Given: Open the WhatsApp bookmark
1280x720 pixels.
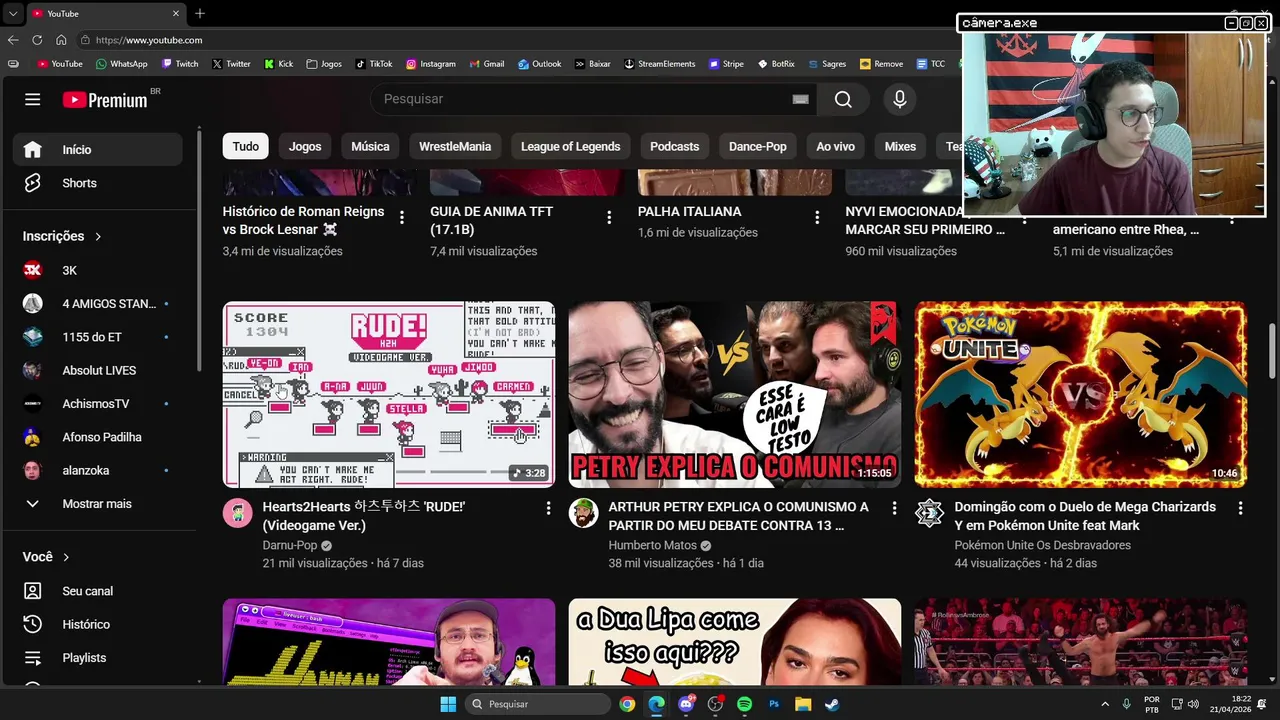Looking at the screenshot, I should [121, 64].
